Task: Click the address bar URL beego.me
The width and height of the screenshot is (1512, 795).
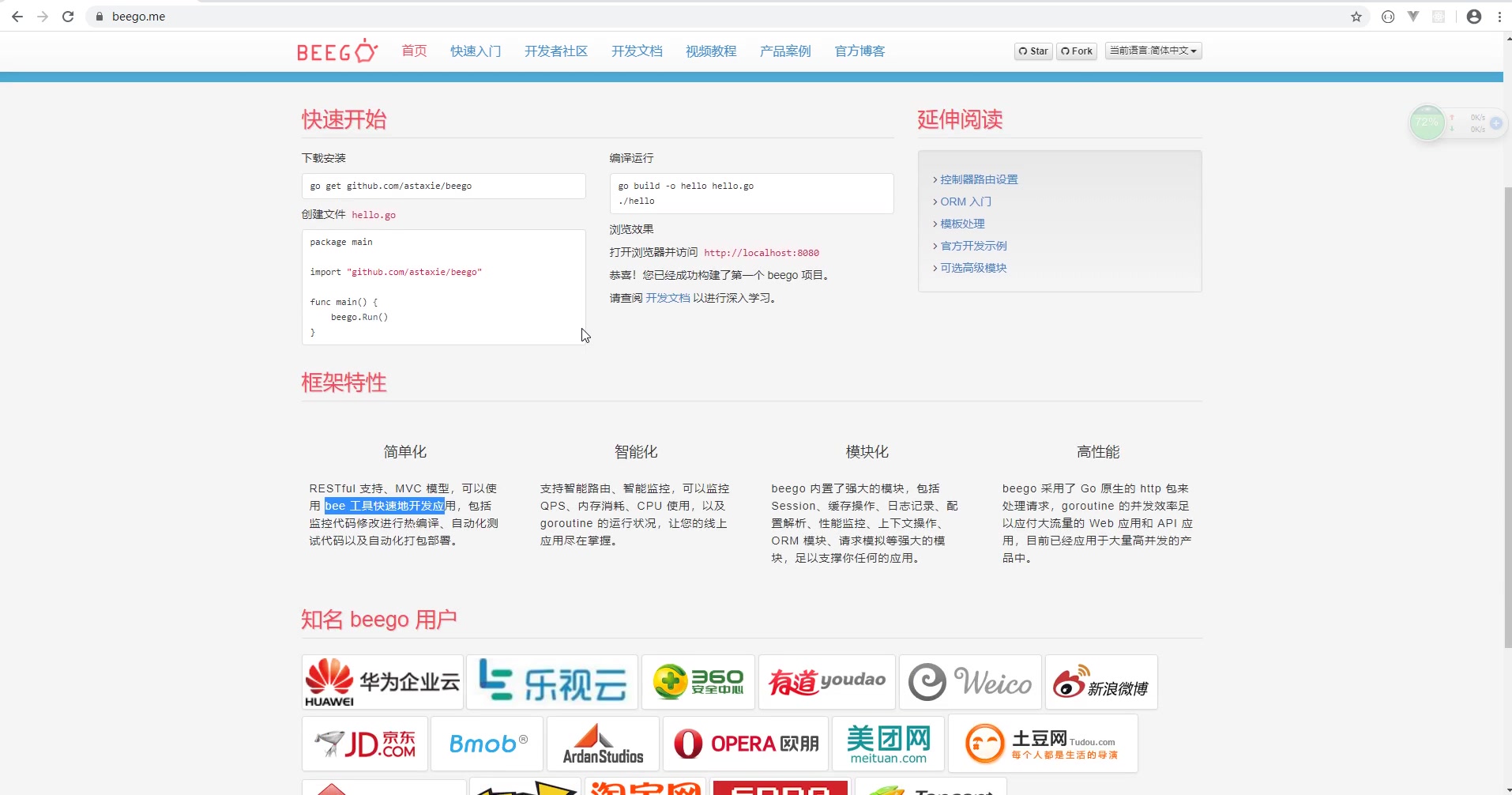Action: [138, 17]
